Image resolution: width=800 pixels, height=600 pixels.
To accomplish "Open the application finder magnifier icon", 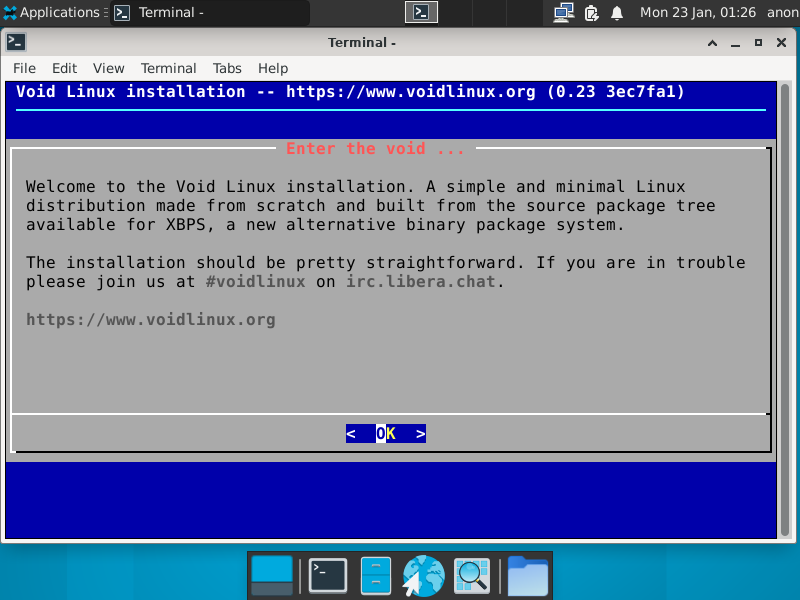I will pyautogui.click(x=472, y=576).
